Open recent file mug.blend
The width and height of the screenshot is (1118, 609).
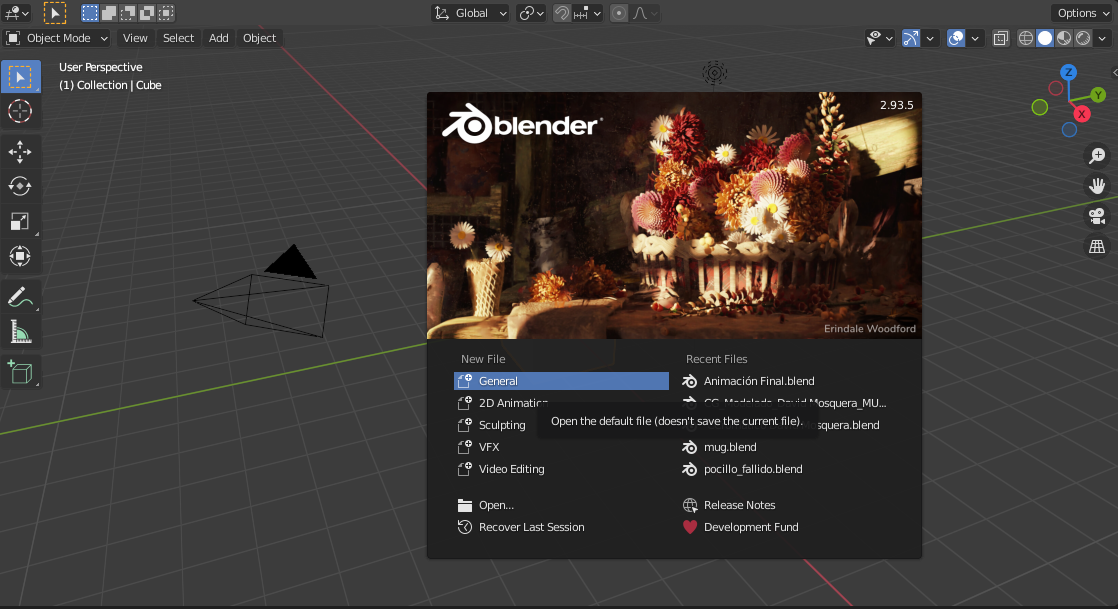[786, 447]
